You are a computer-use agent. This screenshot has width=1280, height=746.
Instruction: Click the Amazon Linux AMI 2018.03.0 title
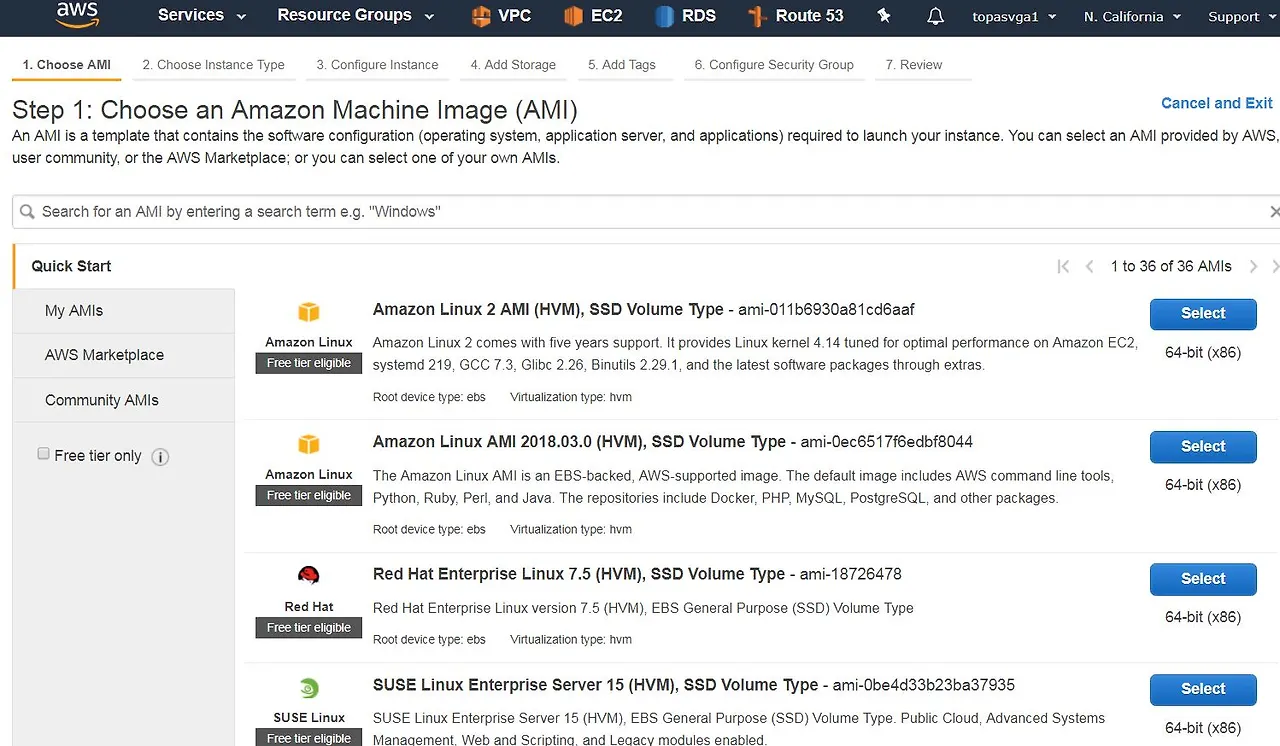coord(580,442)
